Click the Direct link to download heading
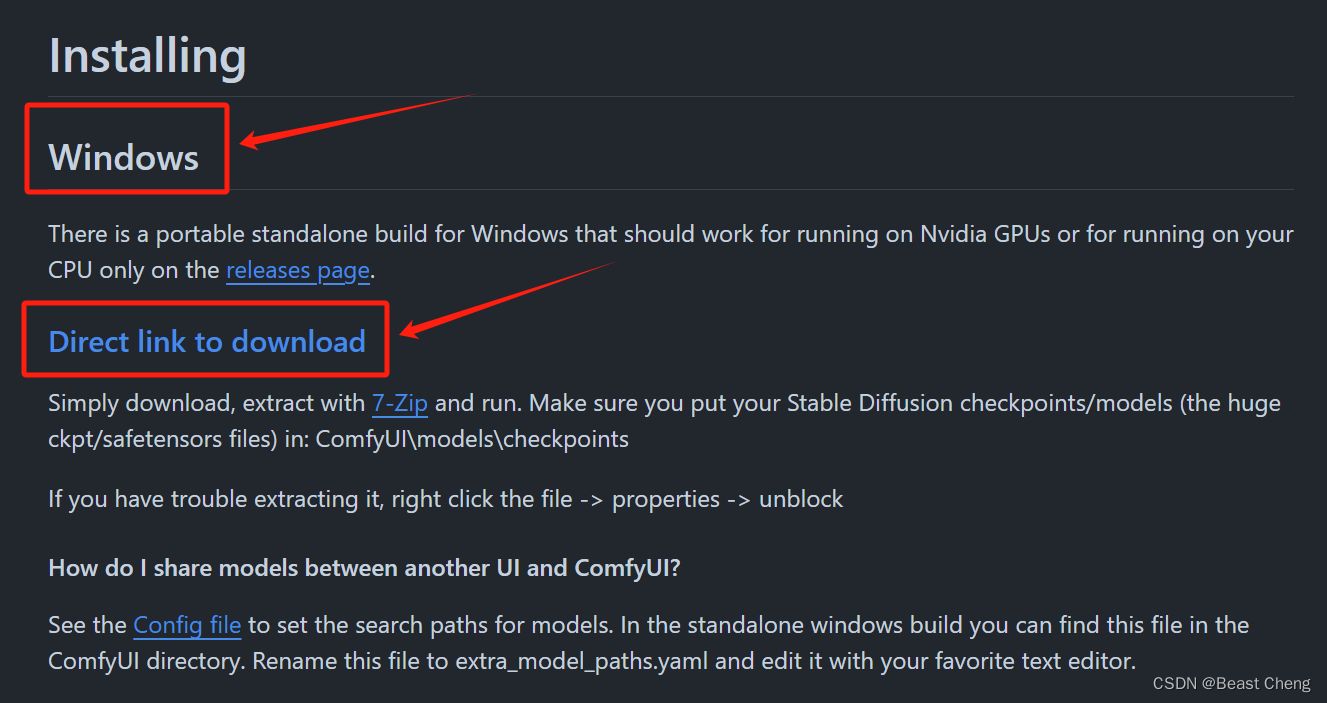The height and width of the screenshot is (703, 1327). [x=207, y=342]
